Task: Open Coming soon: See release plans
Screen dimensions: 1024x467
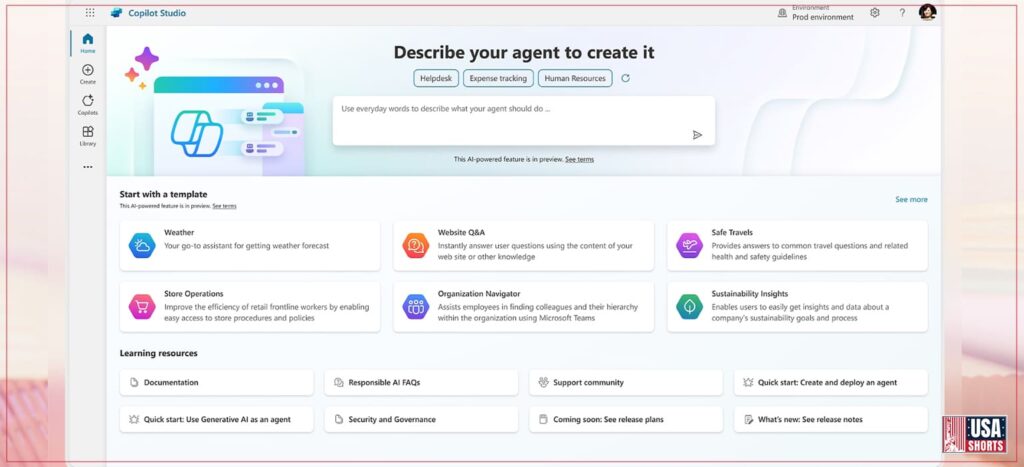Action: click(x=626, y=419)
